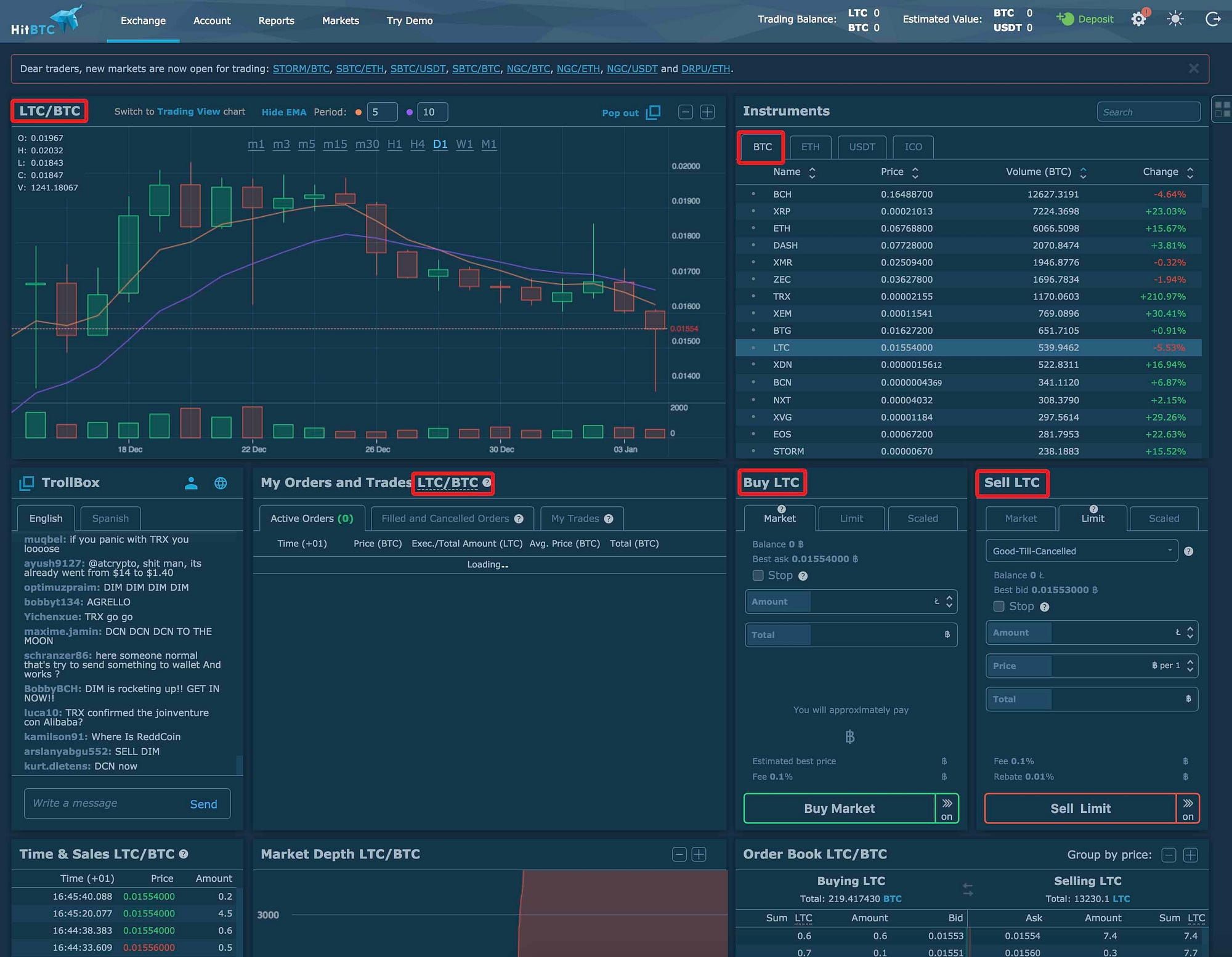
Task: Mark BCH instrument favorite dot
Action: (x=753, y=194)
